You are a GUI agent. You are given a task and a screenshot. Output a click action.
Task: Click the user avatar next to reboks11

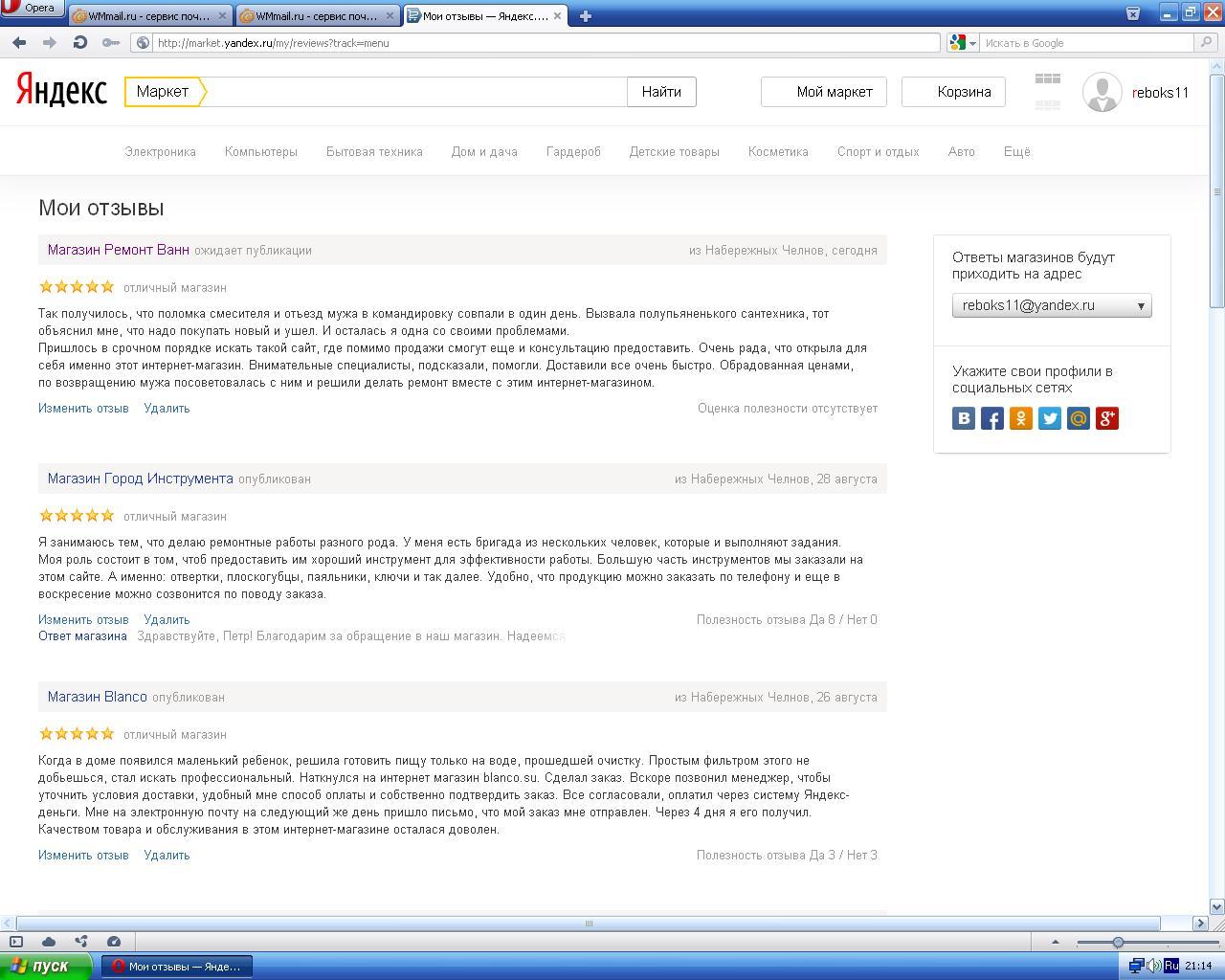(1102, 92)
